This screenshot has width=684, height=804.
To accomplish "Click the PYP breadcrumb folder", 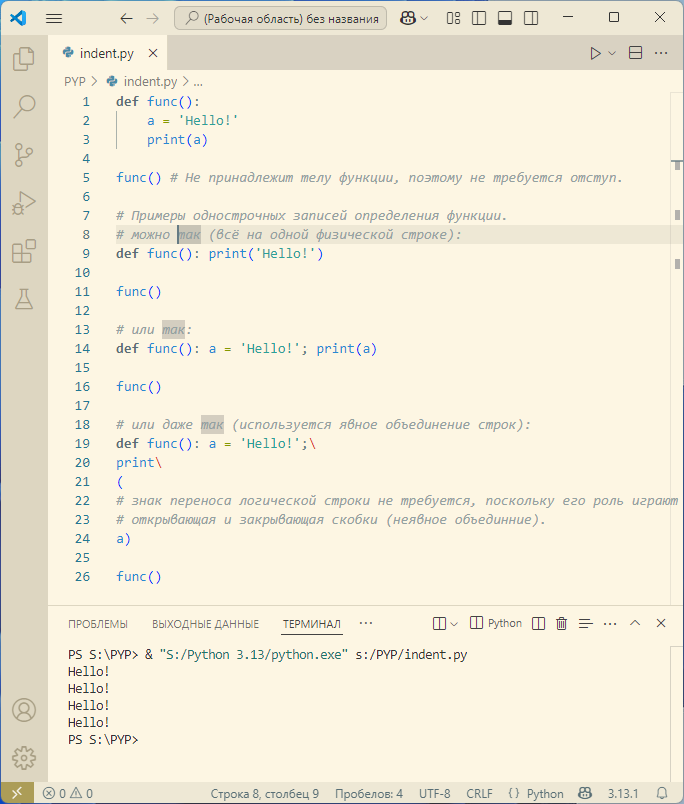I will click(75, 82).
